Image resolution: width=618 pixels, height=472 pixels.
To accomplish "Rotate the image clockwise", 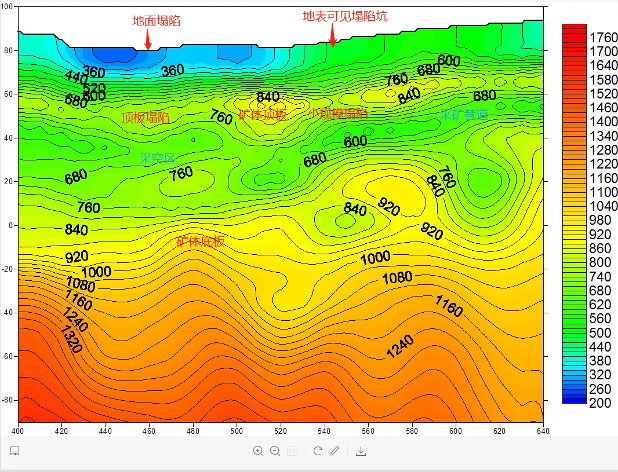I will [x=318, y=451].
